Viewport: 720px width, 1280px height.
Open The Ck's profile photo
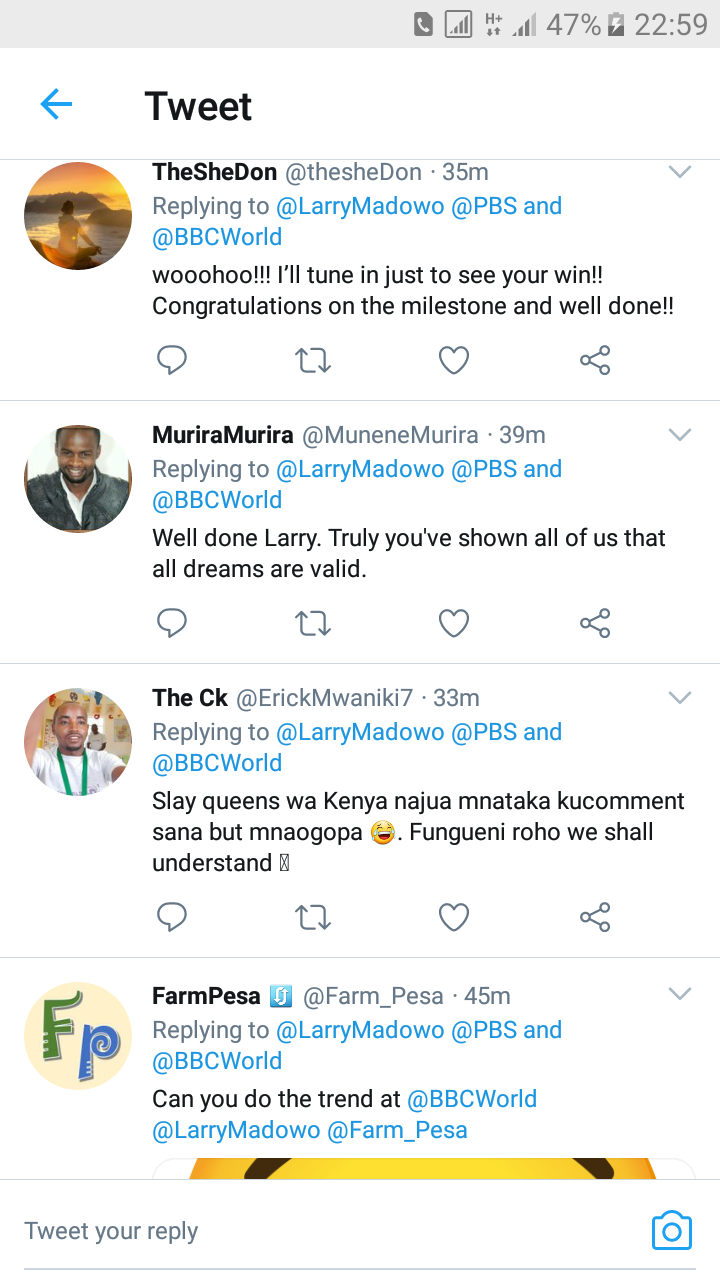[x=78, y=742]
